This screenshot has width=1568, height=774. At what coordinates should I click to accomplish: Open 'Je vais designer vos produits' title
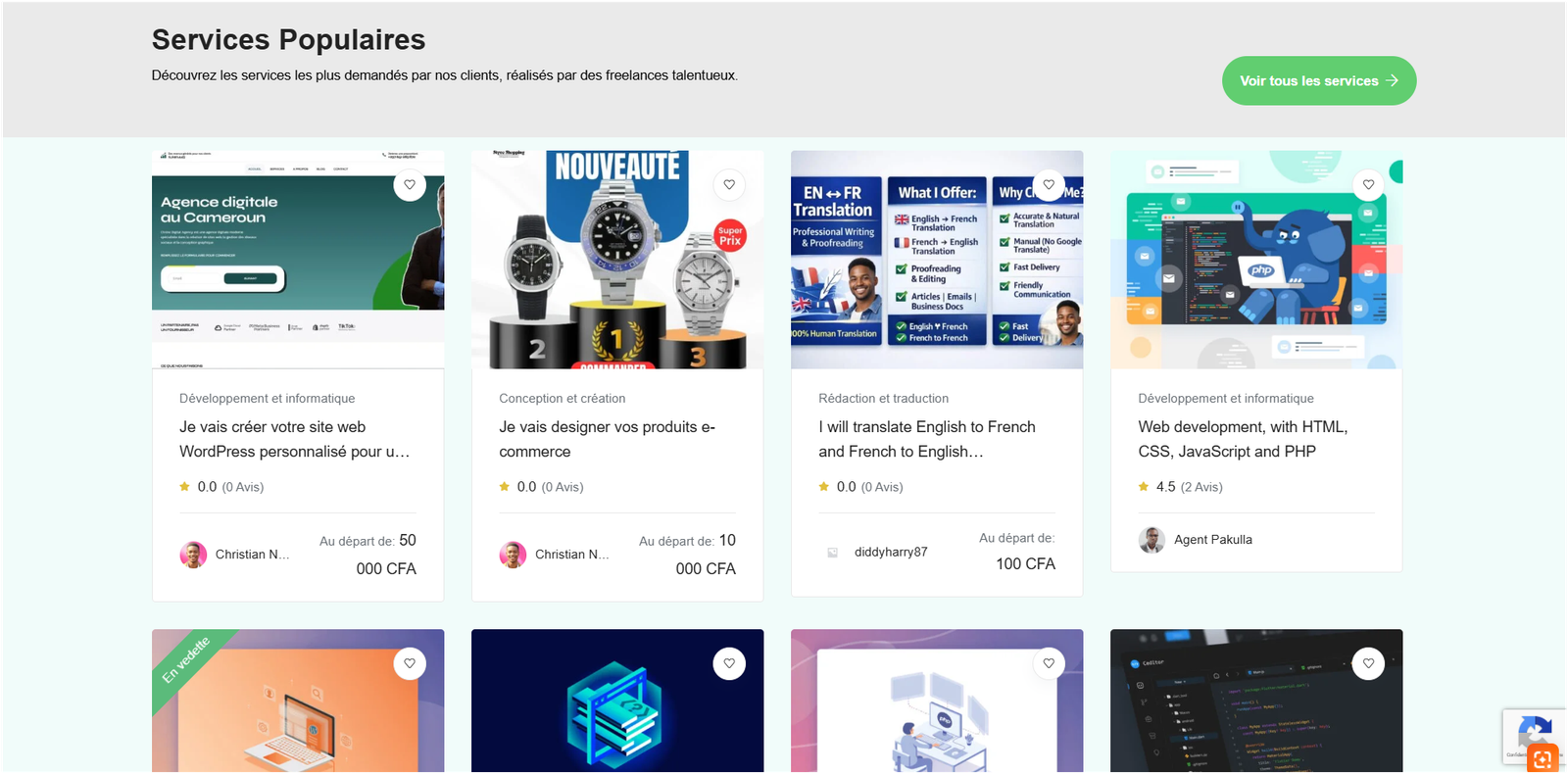(x=607, y=439)
